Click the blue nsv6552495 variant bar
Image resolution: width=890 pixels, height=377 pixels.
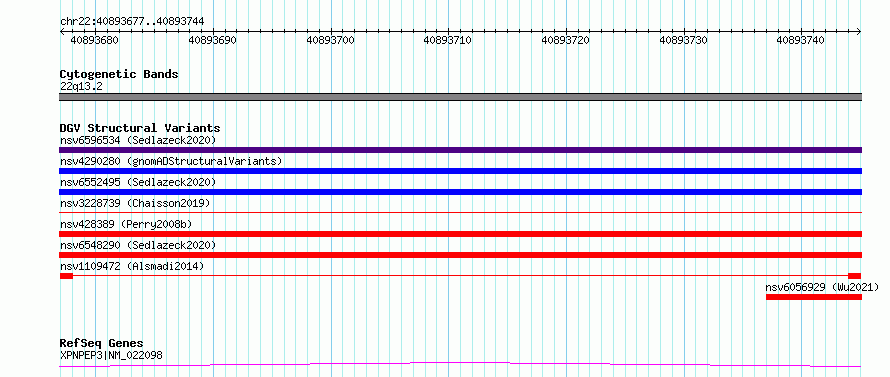460,192
